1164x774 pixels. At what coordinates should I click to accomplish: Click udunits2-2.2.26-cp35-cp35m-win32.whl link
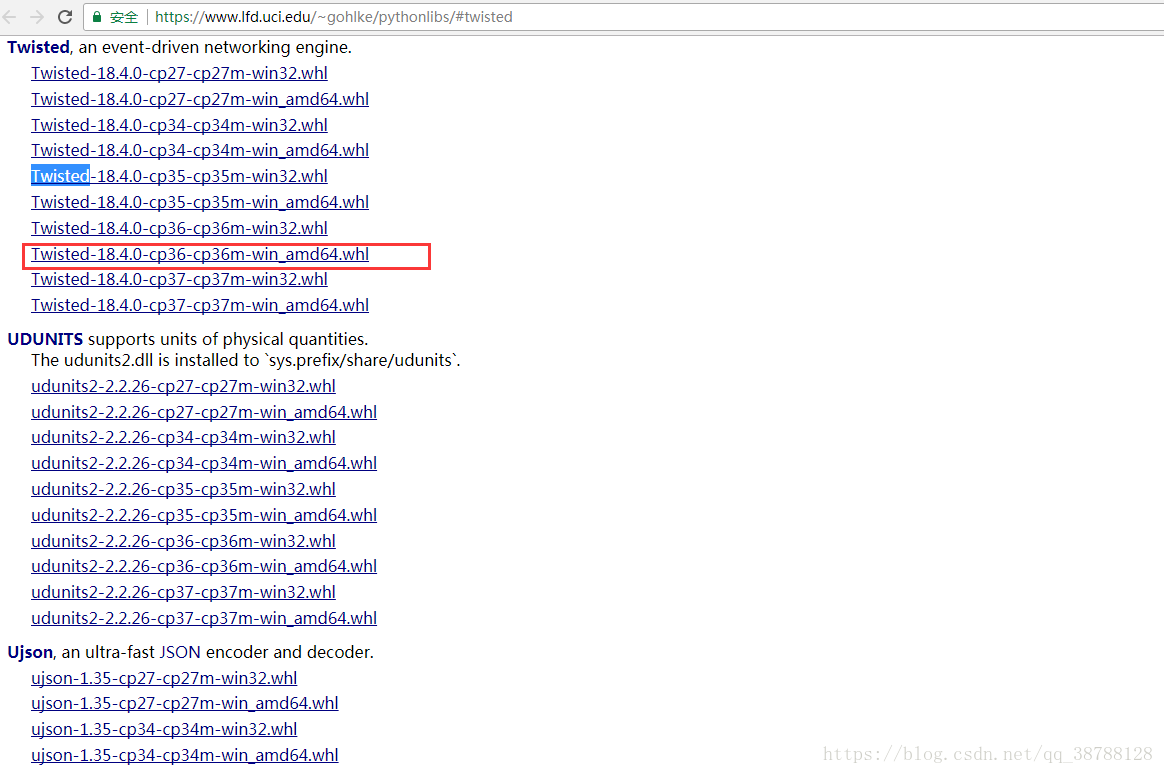(x=183, y=490)
